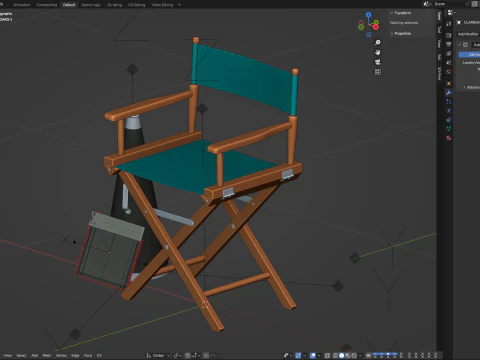Open the Add Modifier dropdown
Screen dimensions: 480x360
click(x=468, y=34)
